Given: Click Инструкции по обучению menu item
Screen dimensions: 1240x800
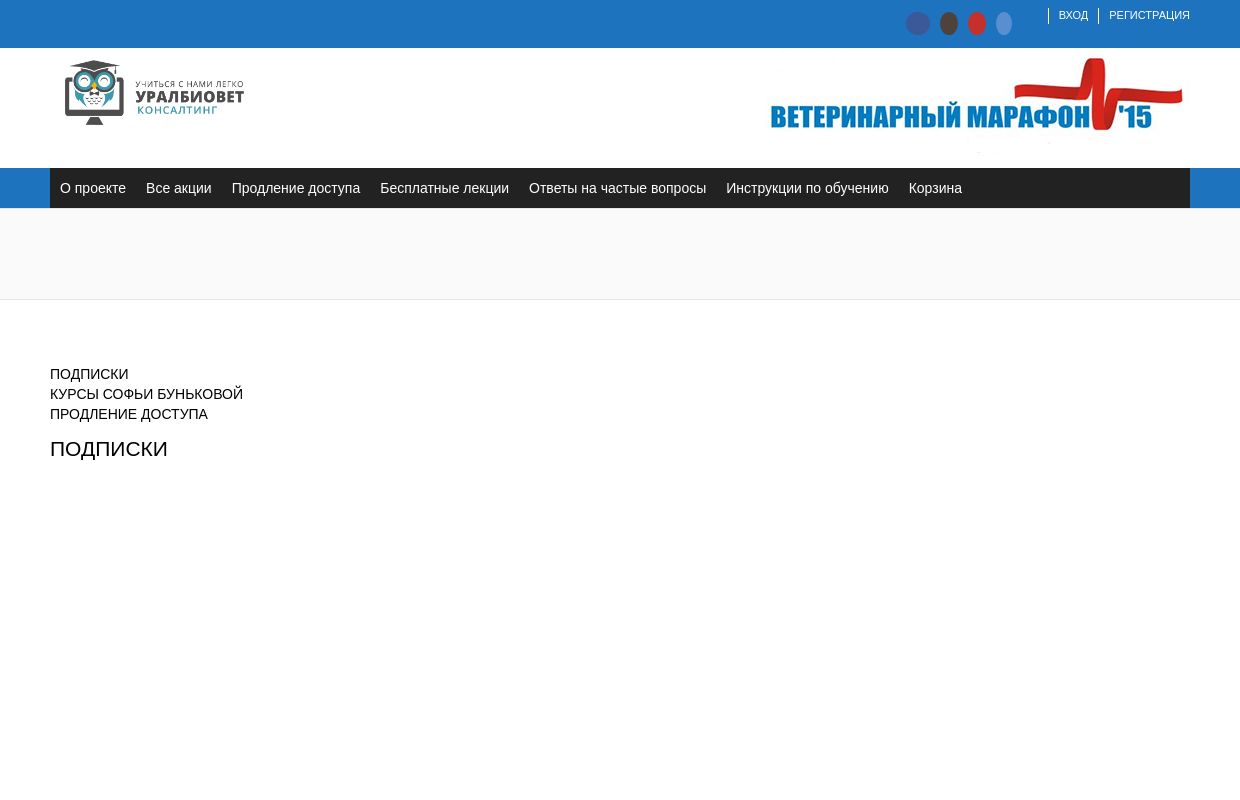Looking at the screenshot, I should pyautogui.click(x=807, y=188).
